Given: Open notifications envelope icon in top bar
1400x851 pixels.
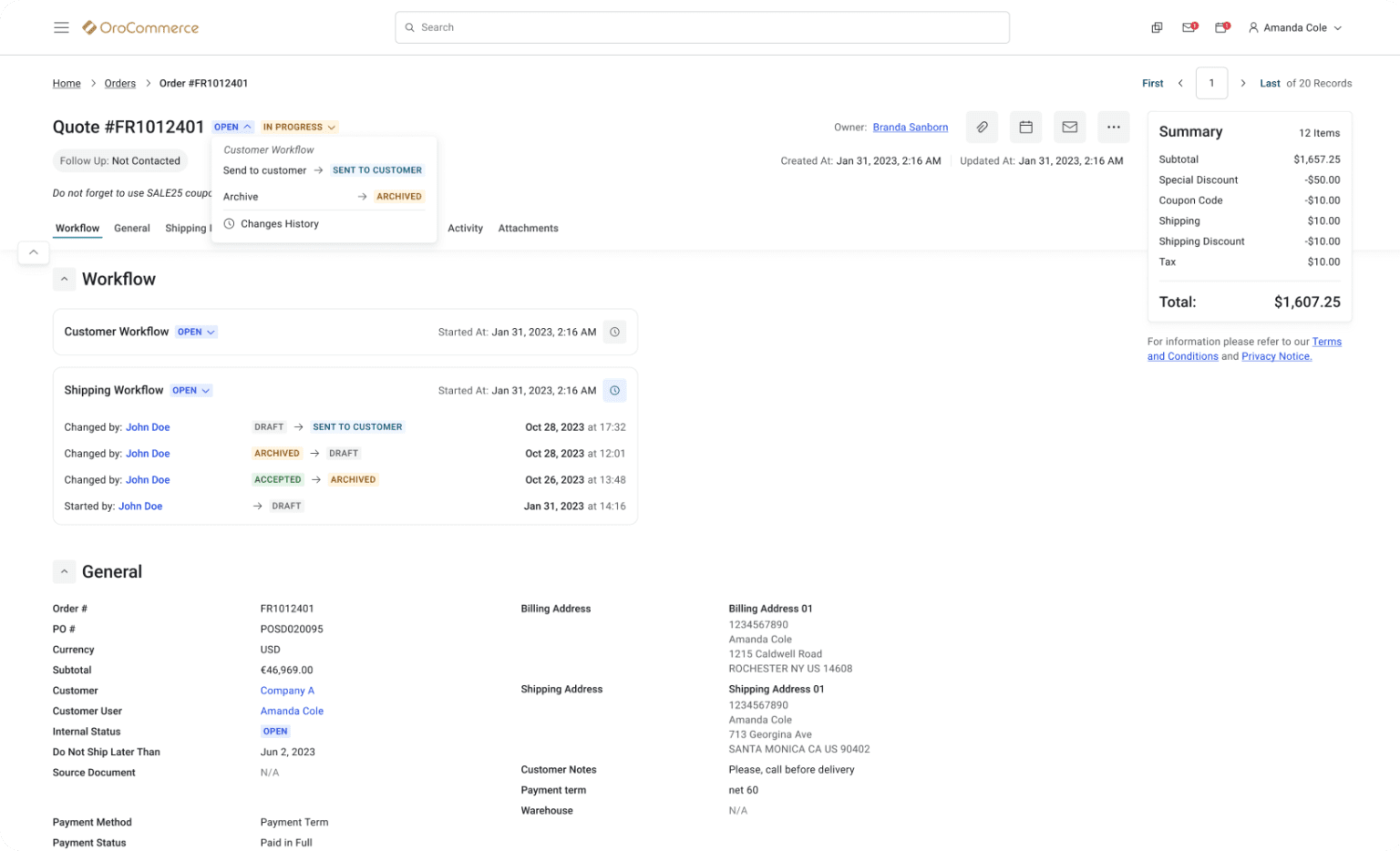Looking at the screenshot, I should tap(1188, 27).
